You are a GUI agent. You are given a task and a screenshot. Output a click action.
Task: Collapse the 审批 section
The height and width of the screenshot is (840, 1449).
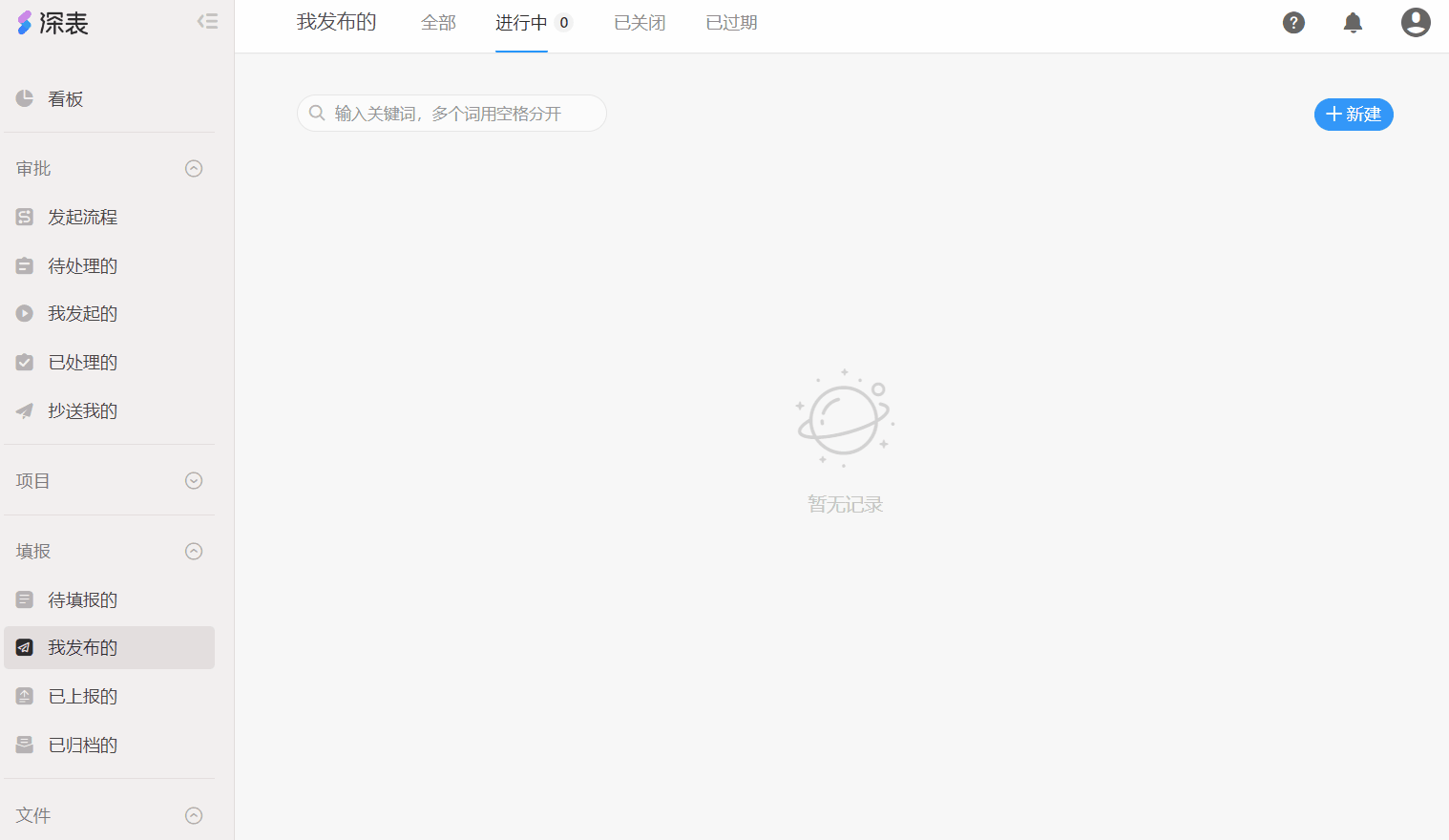click(194, 169)
